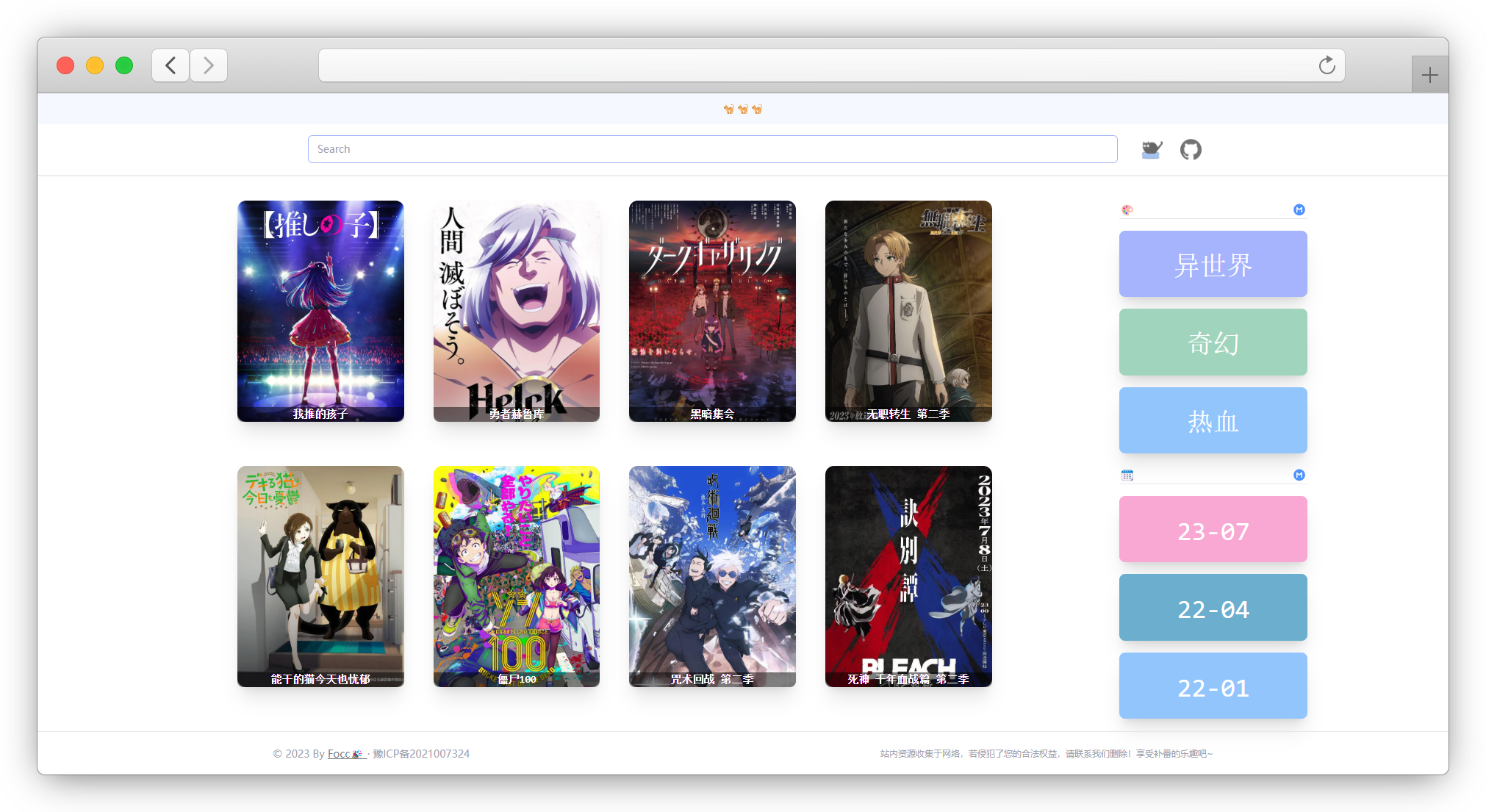Viewport: 1486px width, 812px height.
Task: Choose the 22-01 season tag
Action: point(1213,686)
